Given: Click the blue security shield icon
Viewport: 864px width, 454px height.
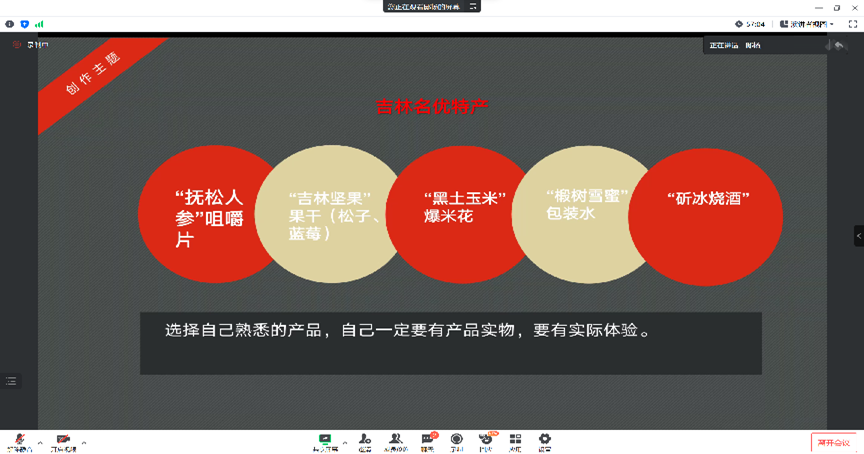Looking at the screenshot, I should (24, 24).
